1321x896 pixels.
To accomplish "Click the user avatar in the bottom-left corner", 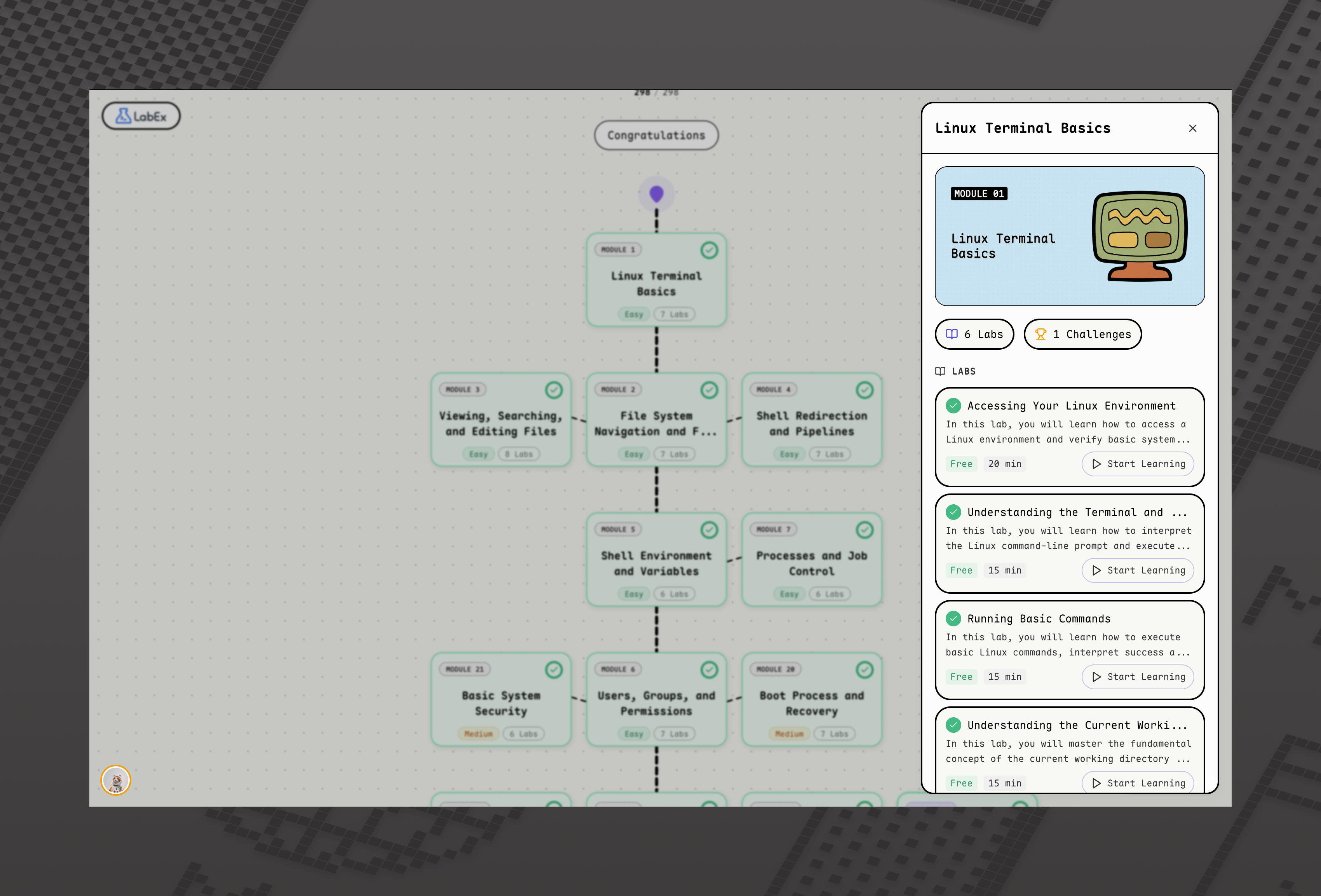I will coord(115,781).
